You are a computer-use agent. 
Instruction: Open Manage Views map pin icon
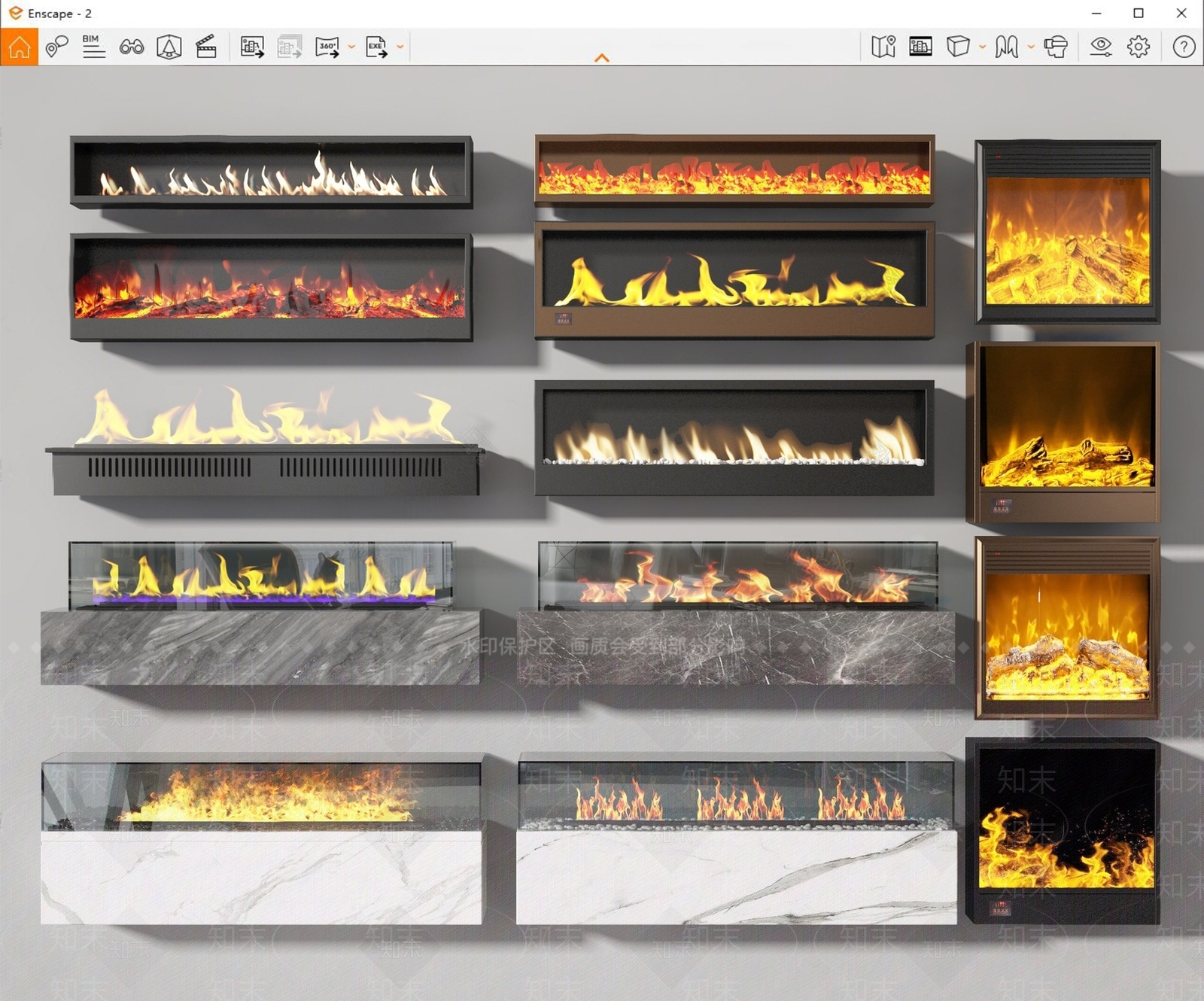pos(56,47)
